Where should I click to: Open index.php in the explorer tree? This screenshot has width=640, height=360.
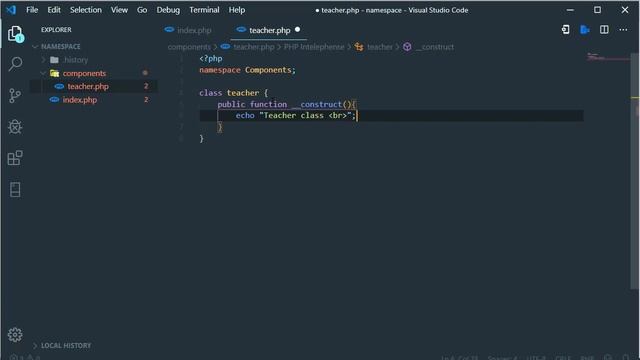(80, 100)
